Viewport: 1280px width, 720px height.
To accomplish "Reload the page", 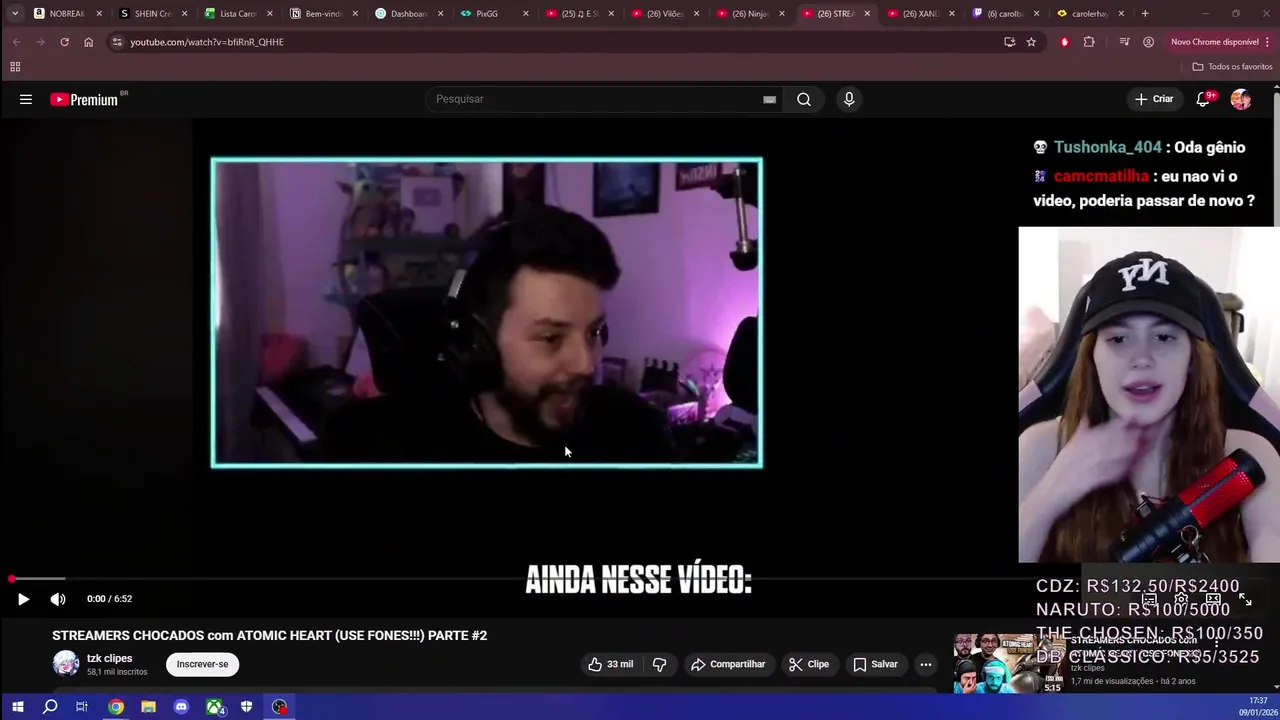I will (x=64, y=42).
